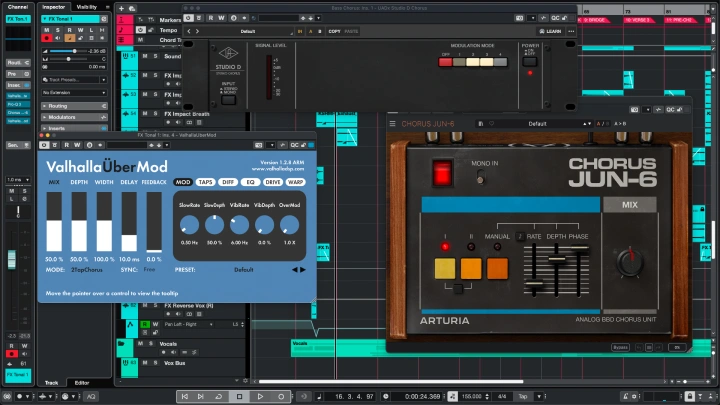The height and width of the screenshot is (405, 720).
Task: Click the RATE slider on the Chorus JUN-6
Action: coord(534,270)
